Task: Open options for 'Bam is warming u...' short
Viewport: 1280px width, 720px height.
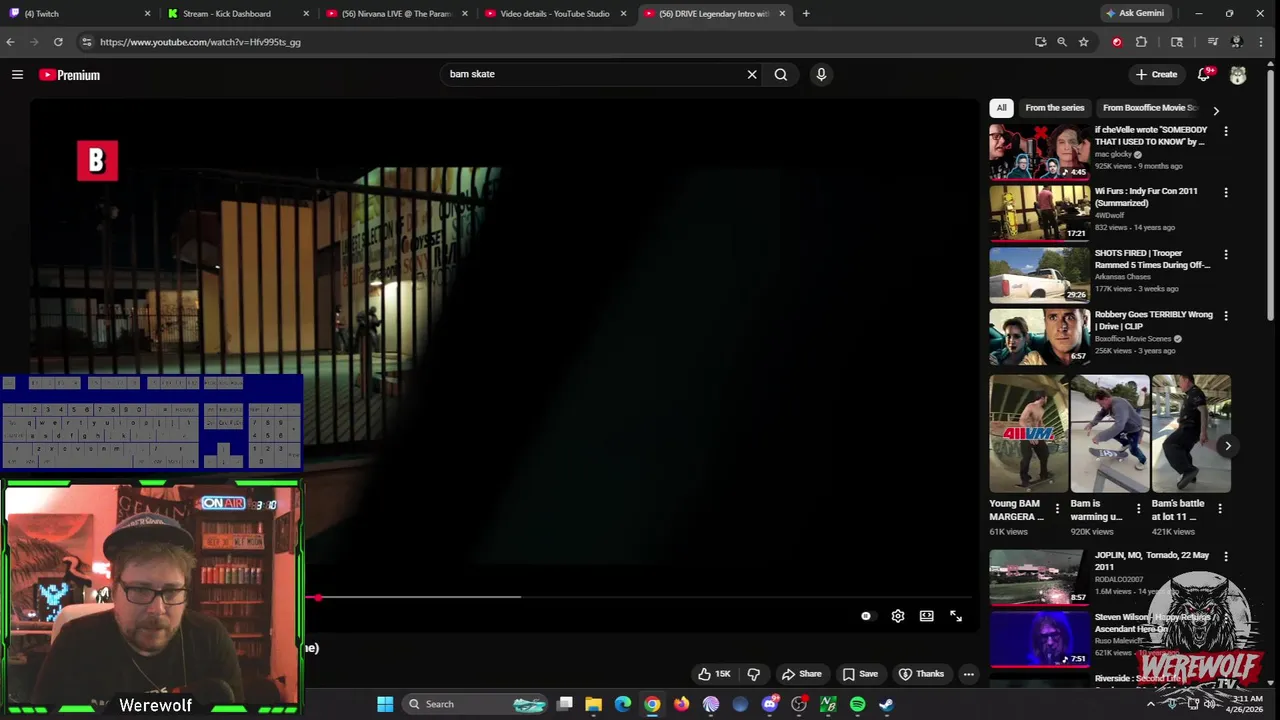Action: (x=1138, y=509)
